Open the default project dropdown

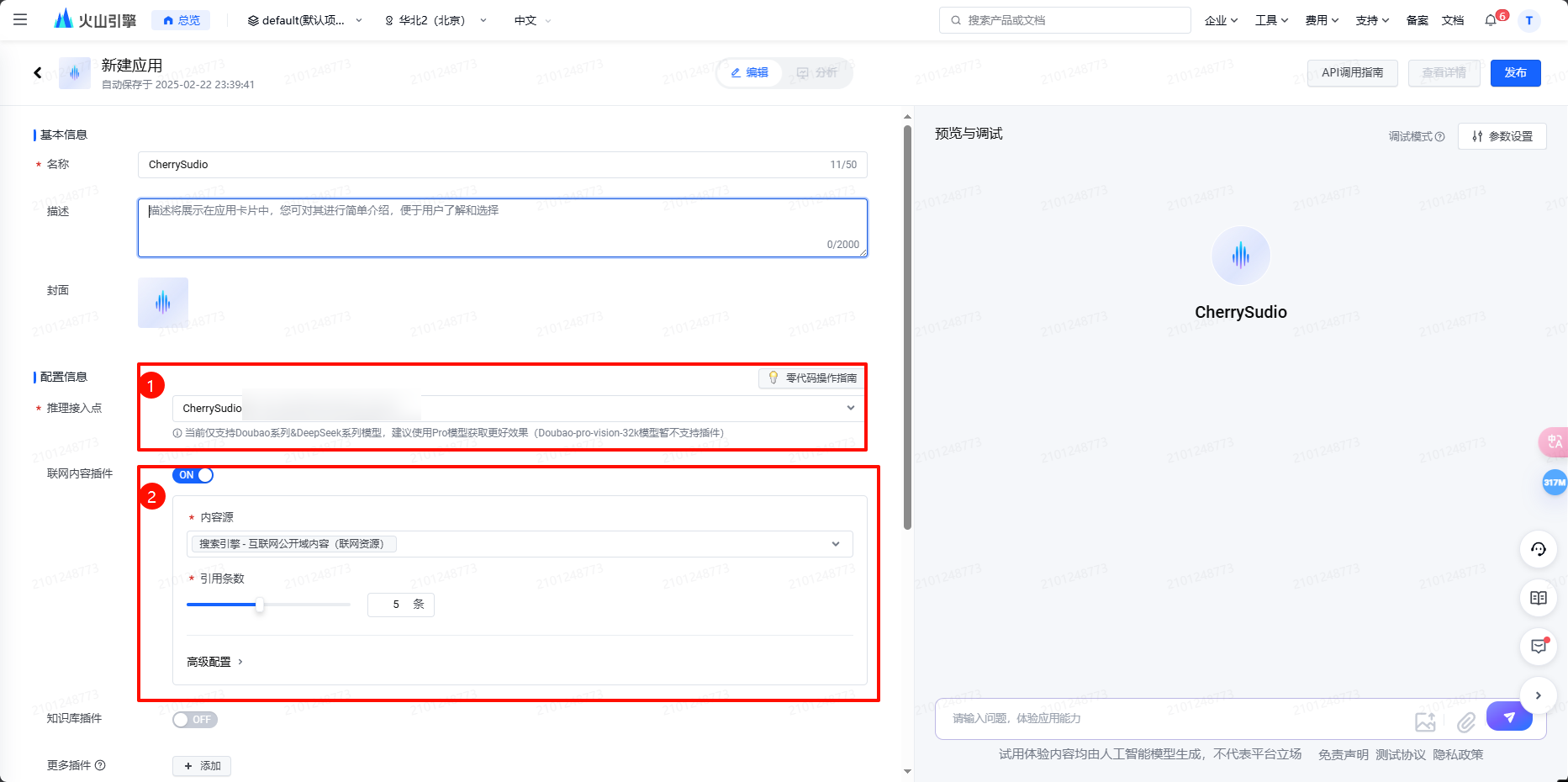click(304, 20)
